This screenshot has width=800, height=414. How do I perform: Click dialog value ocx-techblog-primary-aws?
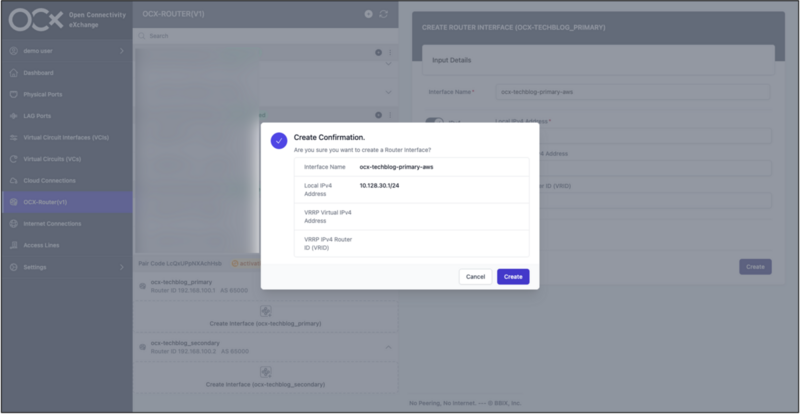396,167
